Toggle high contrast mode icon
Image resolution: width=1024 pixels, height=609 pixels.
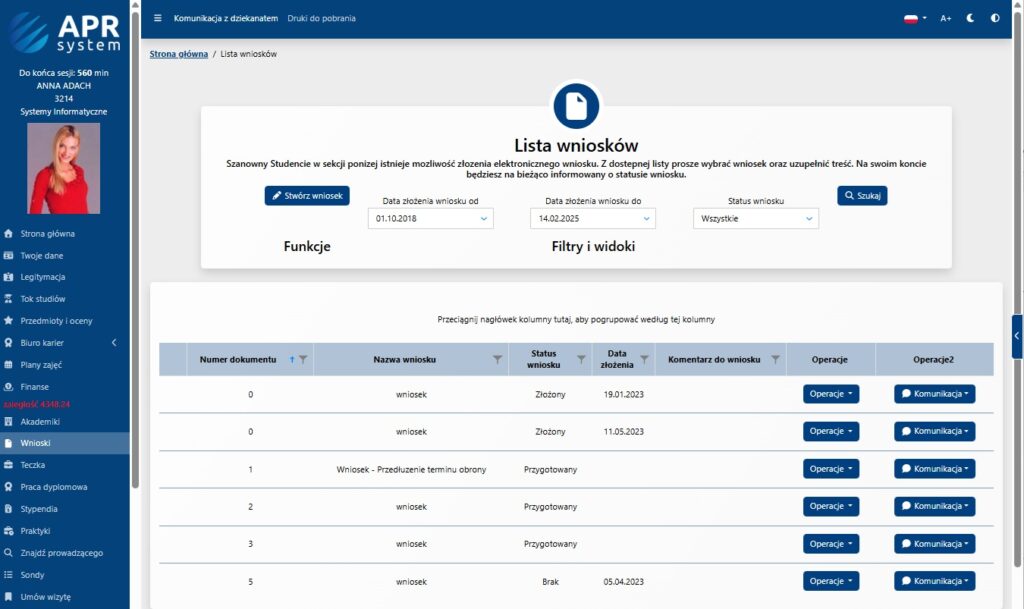995,18
